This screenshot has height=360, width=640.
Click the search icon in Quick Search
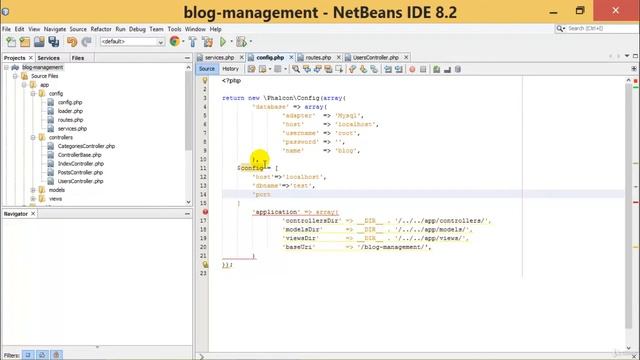pyautogui.click(x=560, y=29)
